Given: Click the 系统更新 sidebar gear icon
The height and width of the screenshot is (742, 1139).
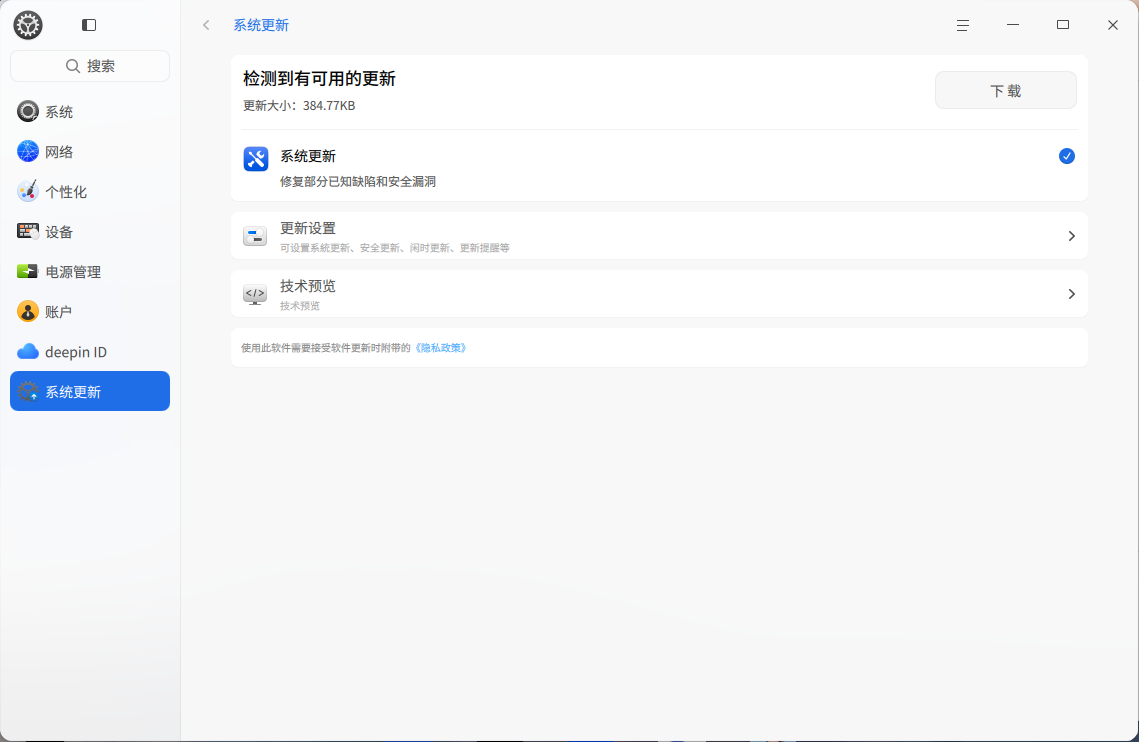Looking at the screenshot, I should (28, 392).
